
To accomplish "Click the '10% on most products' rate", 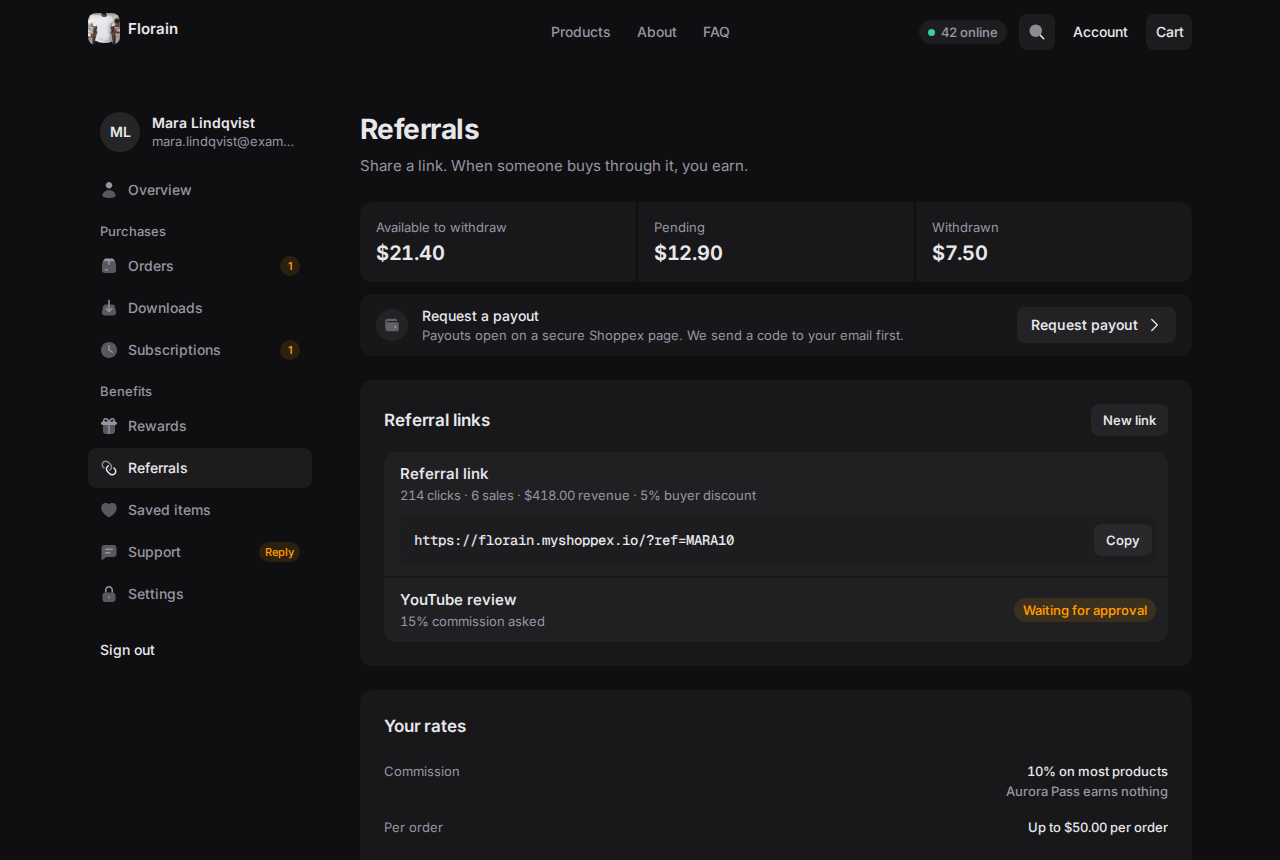I will point(1097,772).
